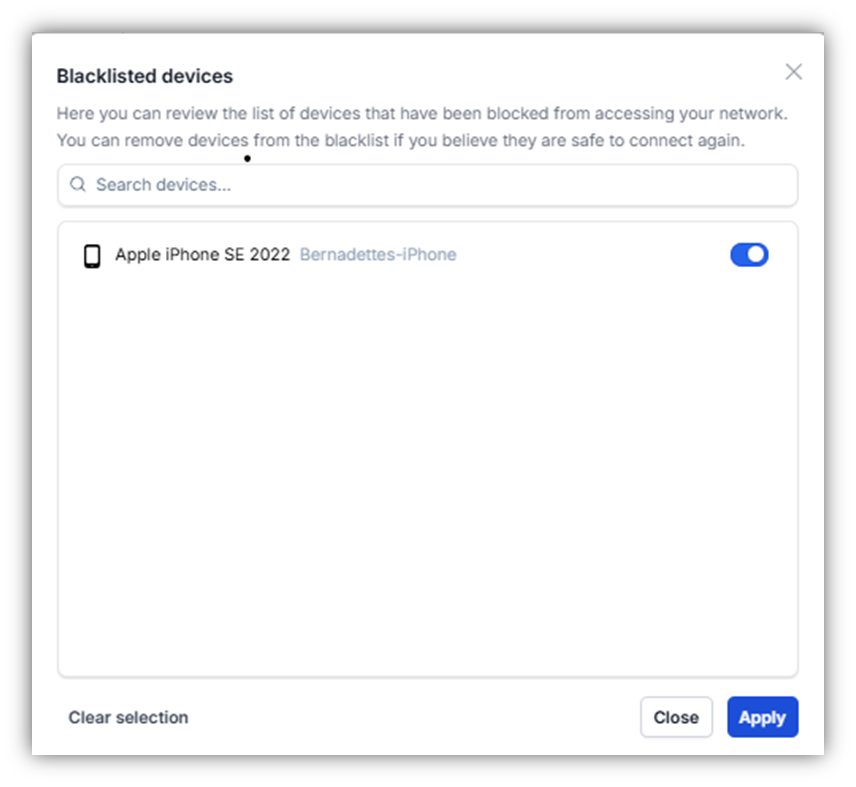Click the magnifying glass search icon
This screenshot has width=856, height=787.
click(x=77, y=185)
